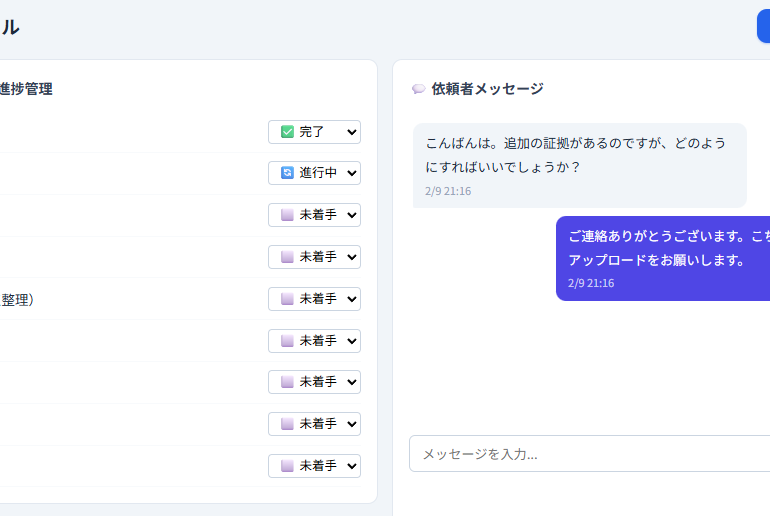Open the 完了 status dropdown
Viewport: 770px width, 516px height.
(314, 132)
